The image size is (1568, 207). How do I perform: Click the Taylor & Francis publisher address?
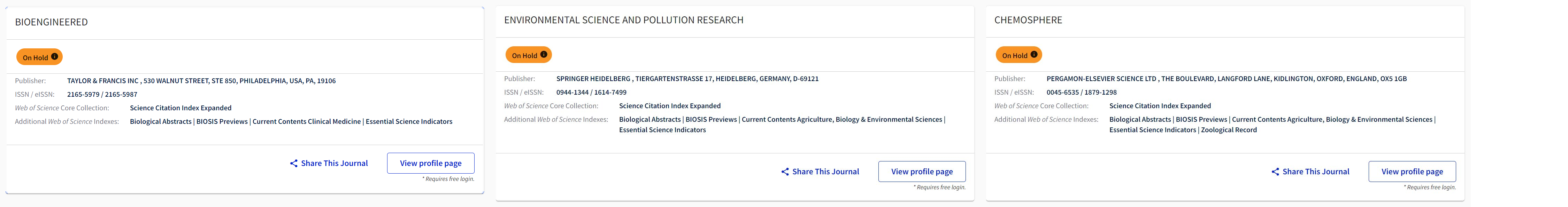(x=201, y=81)
